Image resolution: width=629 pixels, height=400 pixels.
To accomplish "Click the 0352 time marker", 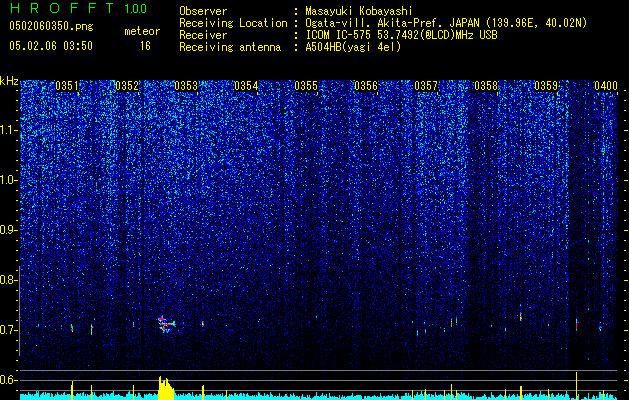I will coord(127,86).
